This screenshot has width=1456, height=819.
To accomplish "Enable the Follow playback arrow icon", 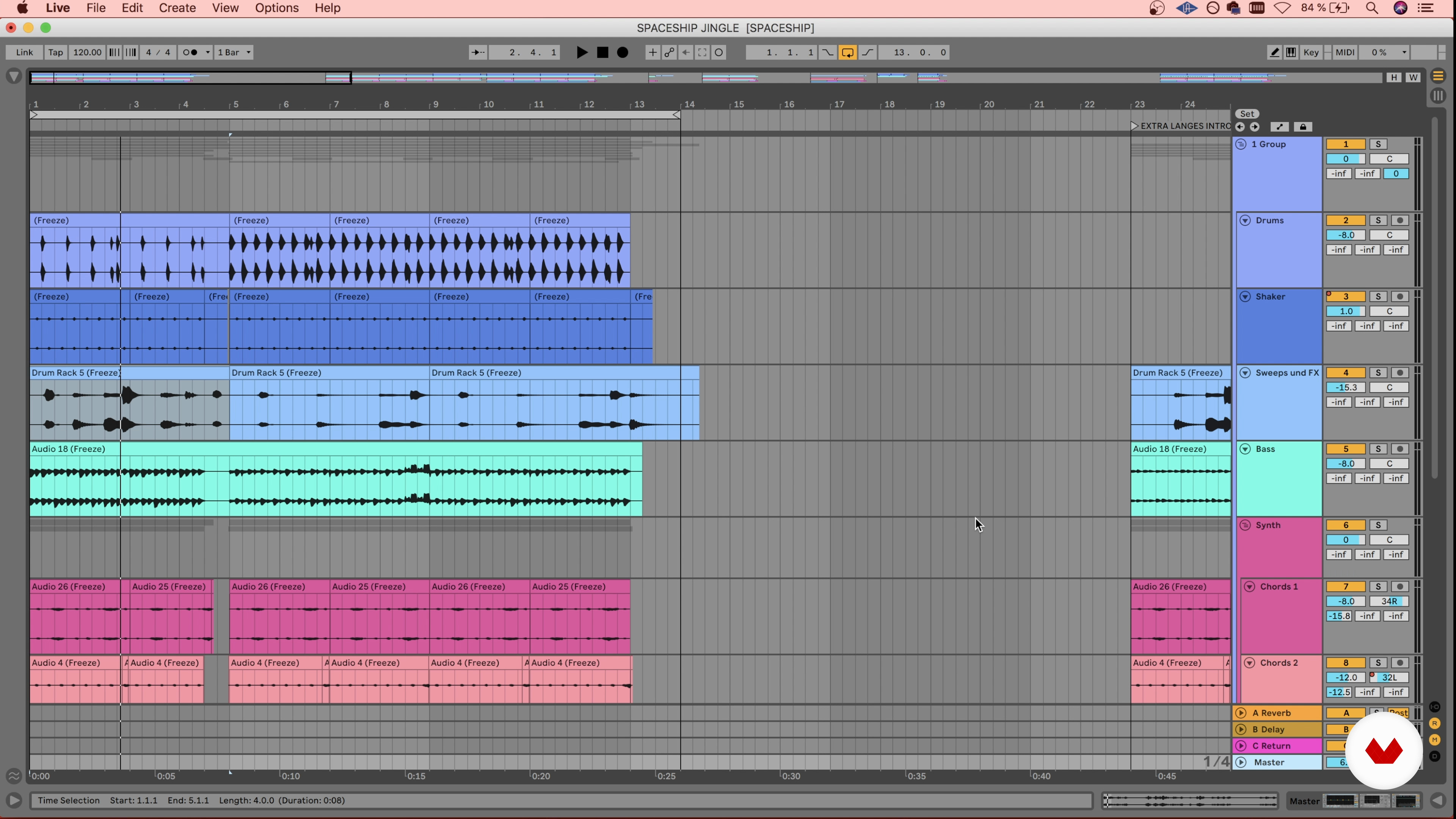I will click(478, 53).
